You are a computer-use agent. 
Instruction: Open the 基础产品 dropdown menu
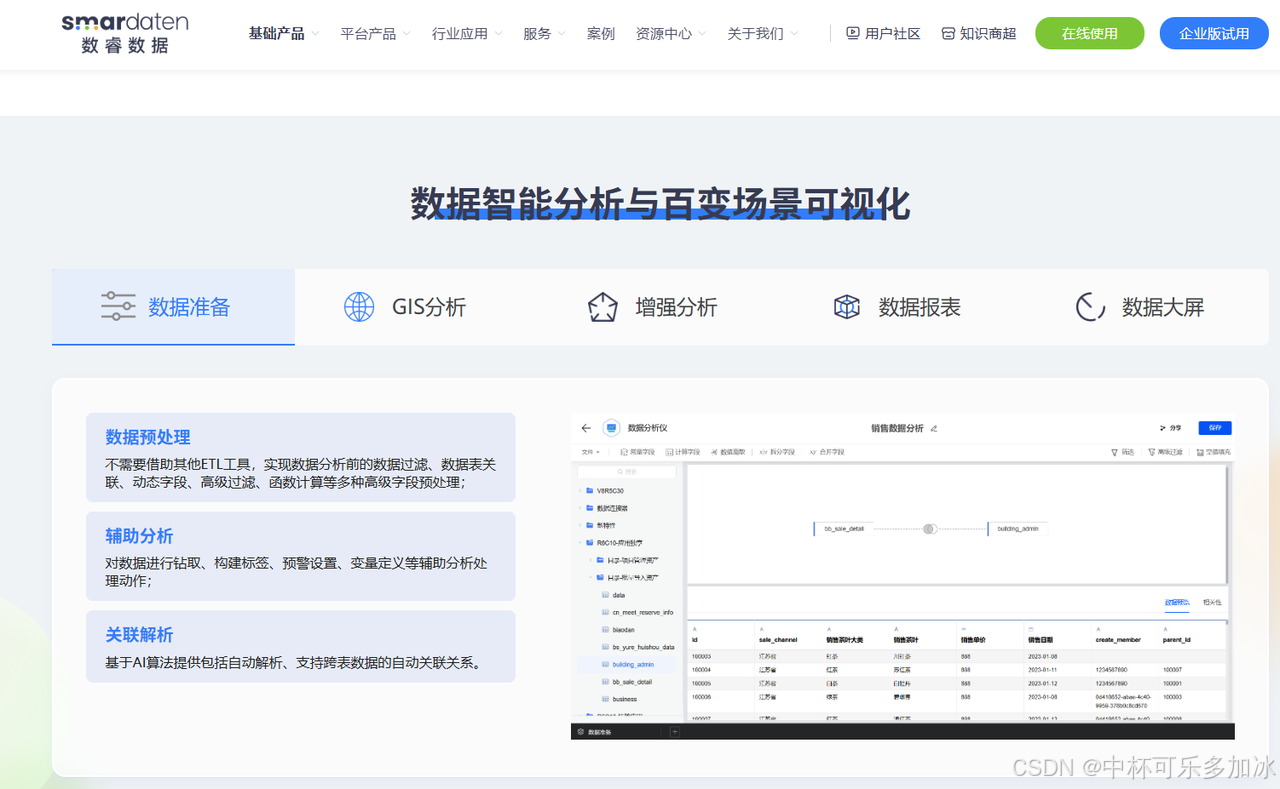276,32
